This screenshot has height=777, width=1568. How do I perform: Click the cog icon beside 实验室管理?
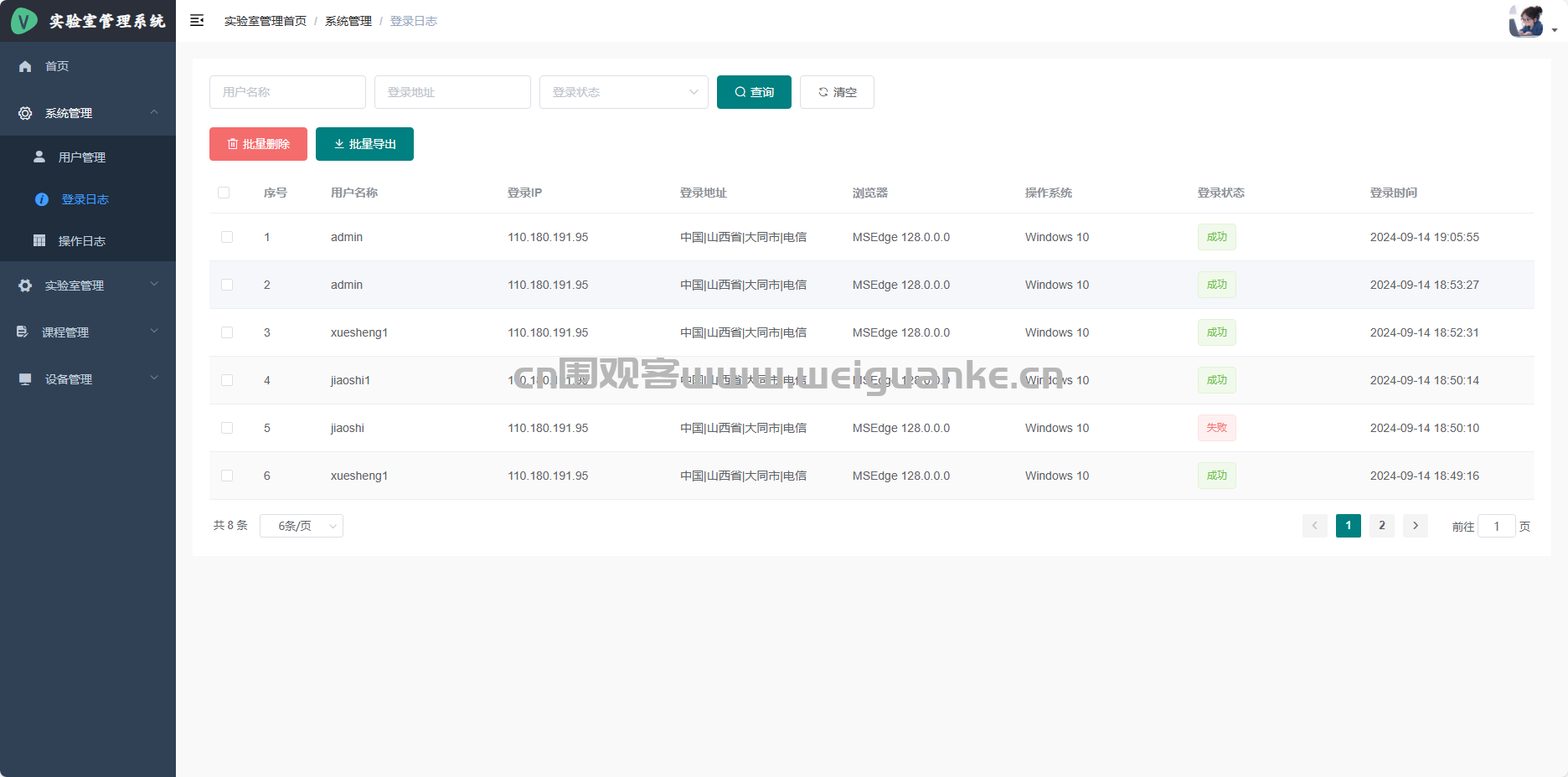point(25,286)
